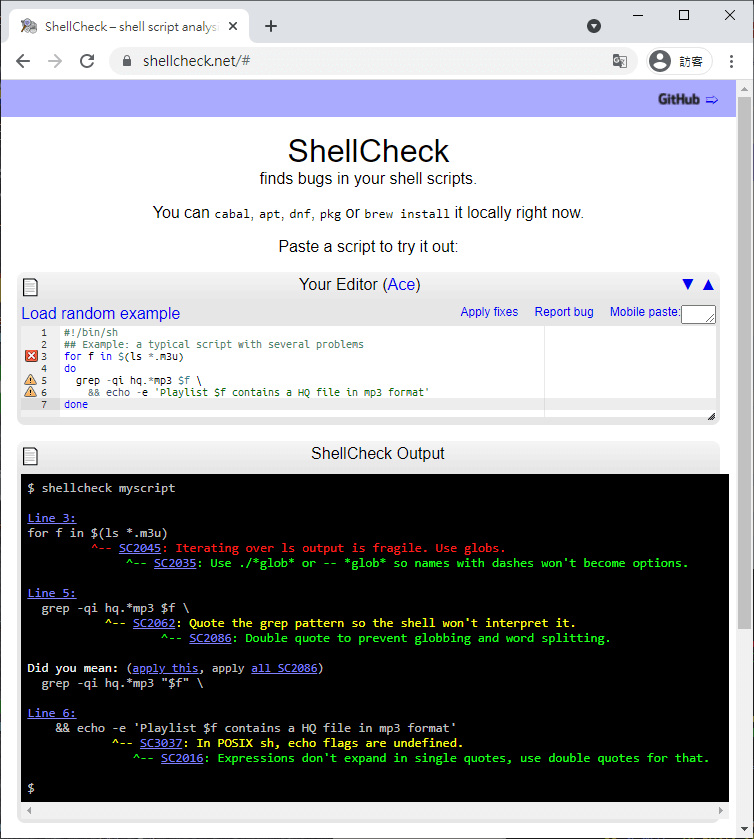Screen dimensions: 754x839
Task: Focus the address bar with shellcheck.net
Action: click(369, 61)
